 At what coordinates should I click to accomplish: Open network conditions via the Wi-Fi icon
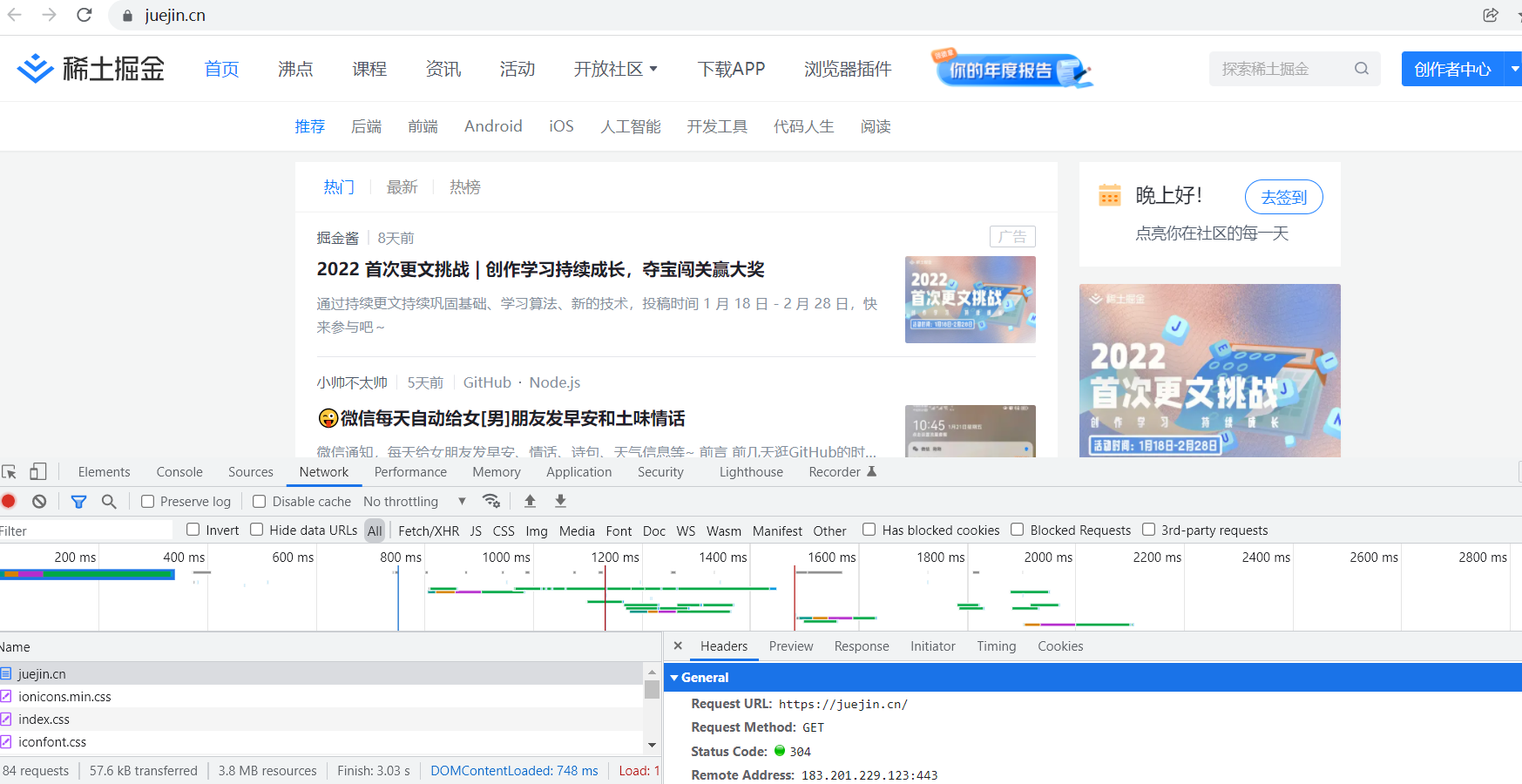point(491,501)
